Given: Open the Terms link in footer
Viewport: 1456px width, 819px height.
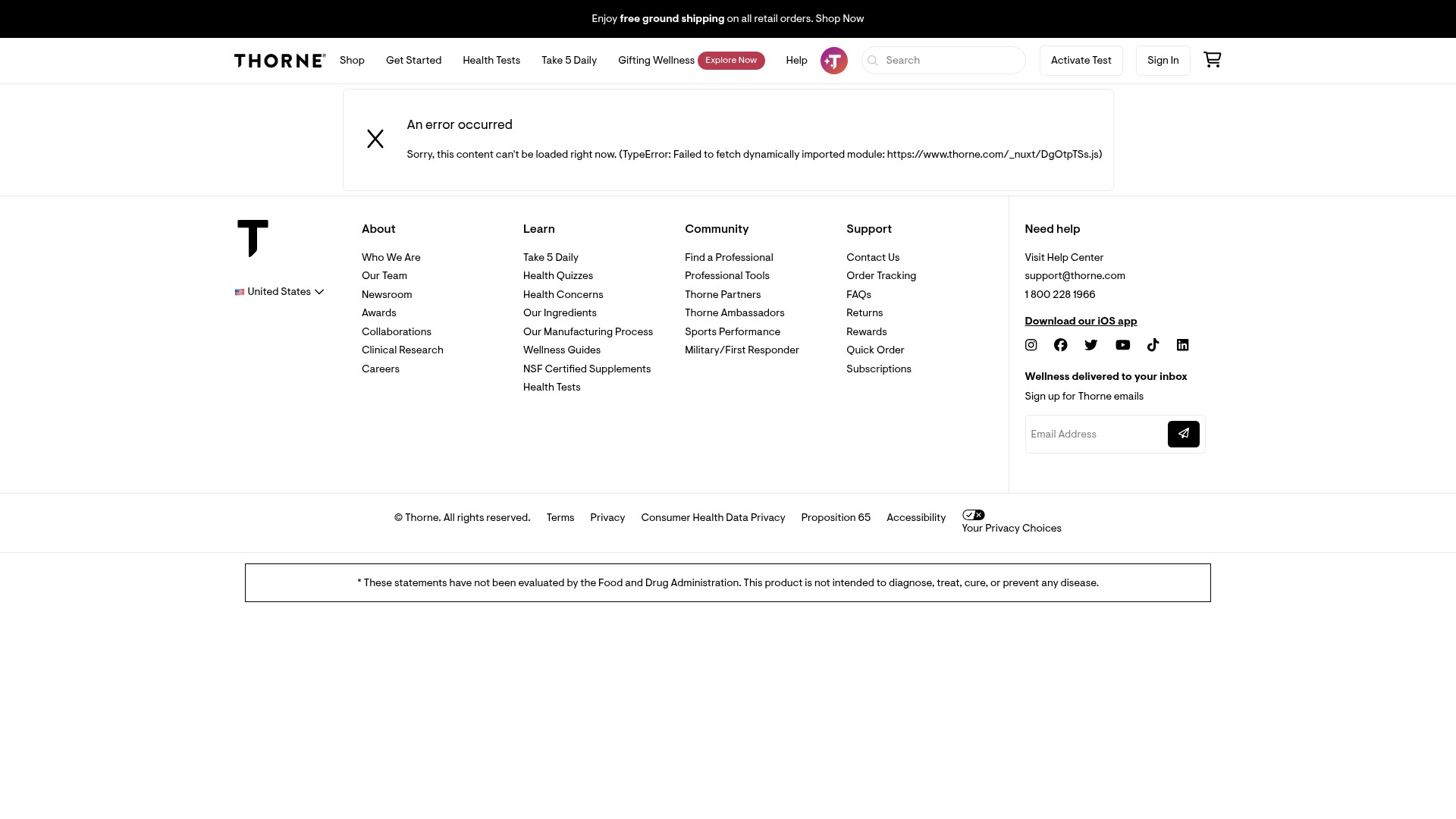Looking at the screenshot, I should 560,518.
